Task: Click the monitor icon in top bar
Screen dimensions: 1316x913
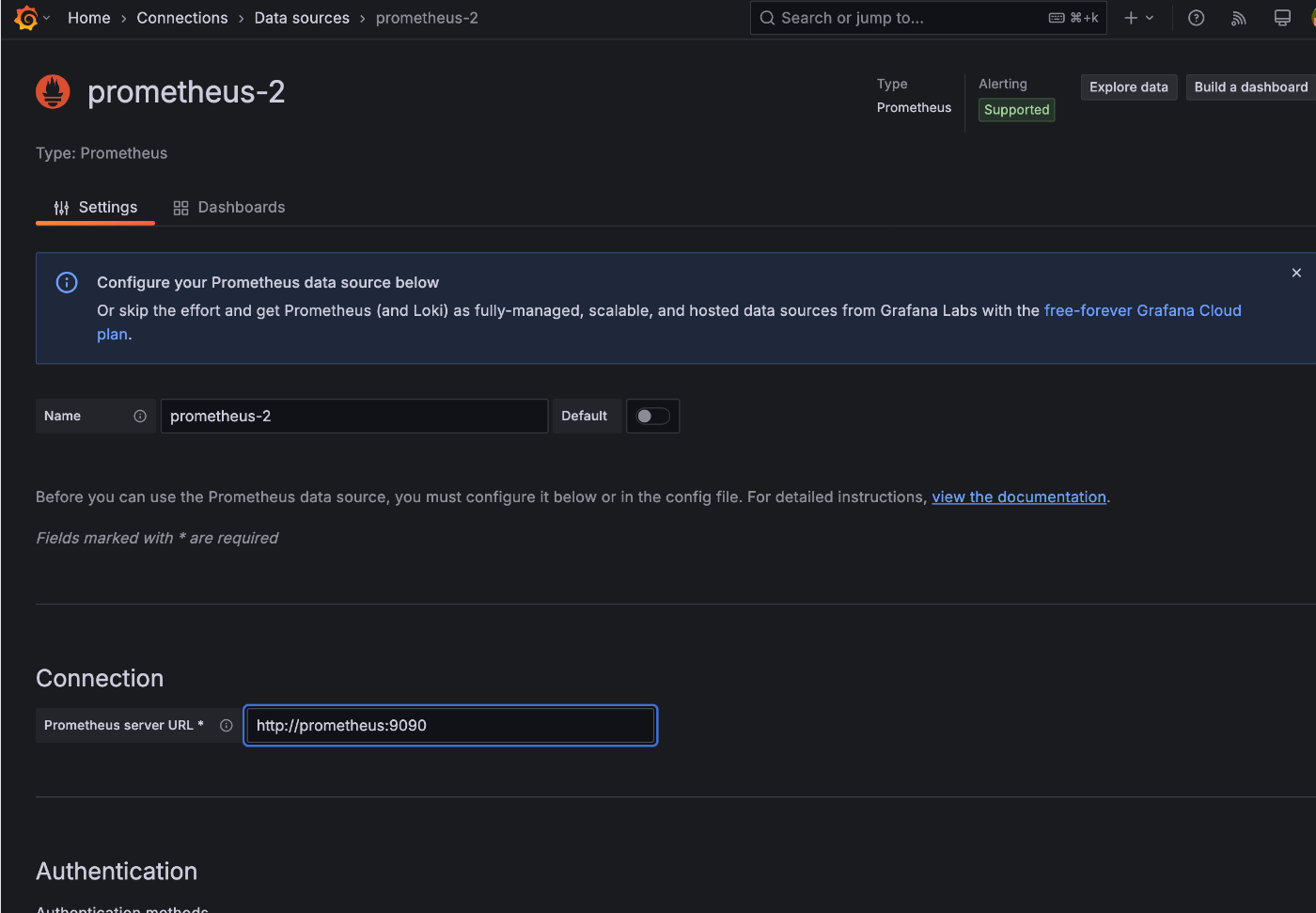Action: tap(1282, 18)
